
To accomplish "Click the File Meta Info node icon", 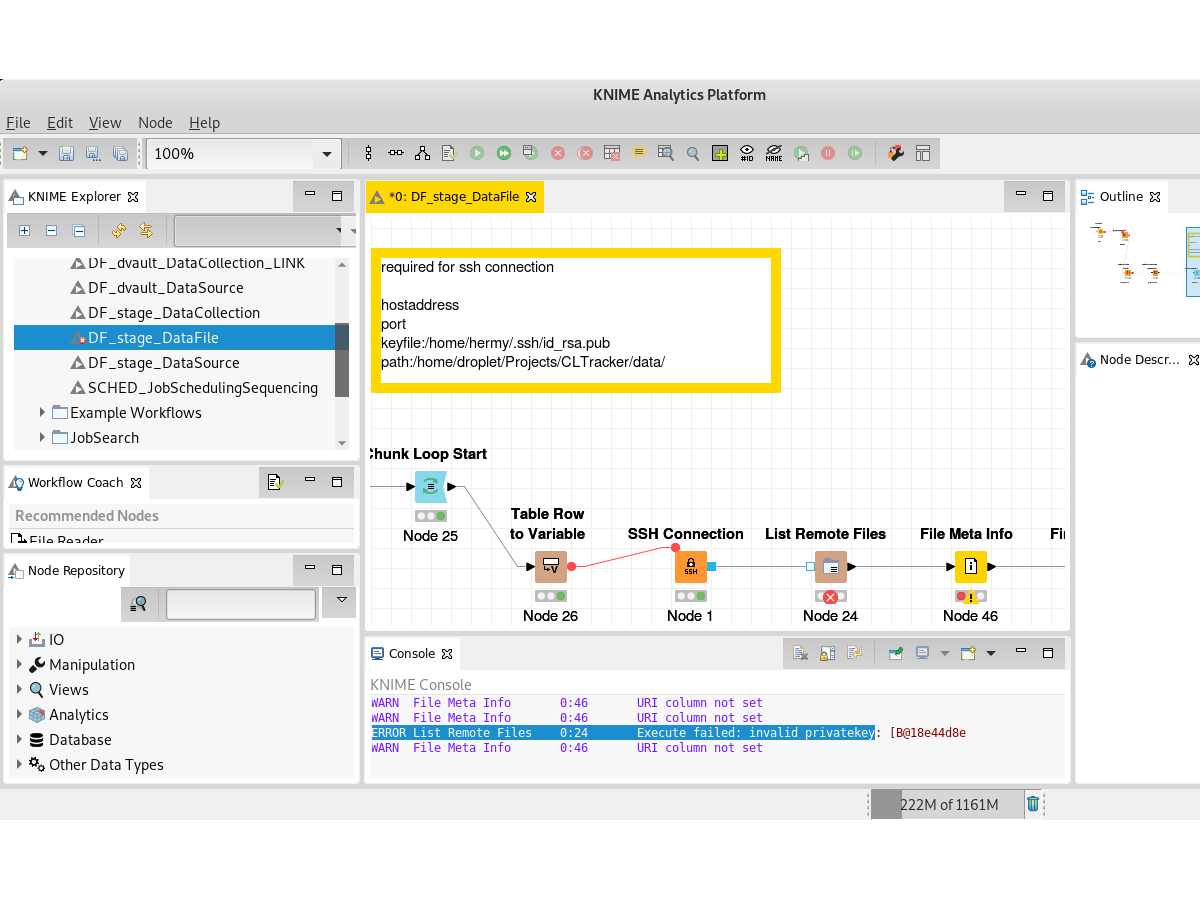I will [x=970, y=566].
